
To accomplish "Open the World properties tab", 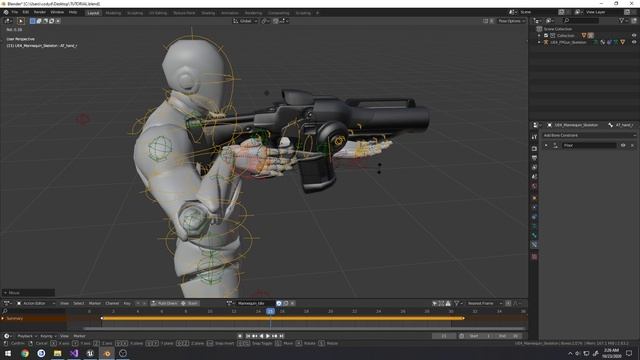I will [534, 186].
